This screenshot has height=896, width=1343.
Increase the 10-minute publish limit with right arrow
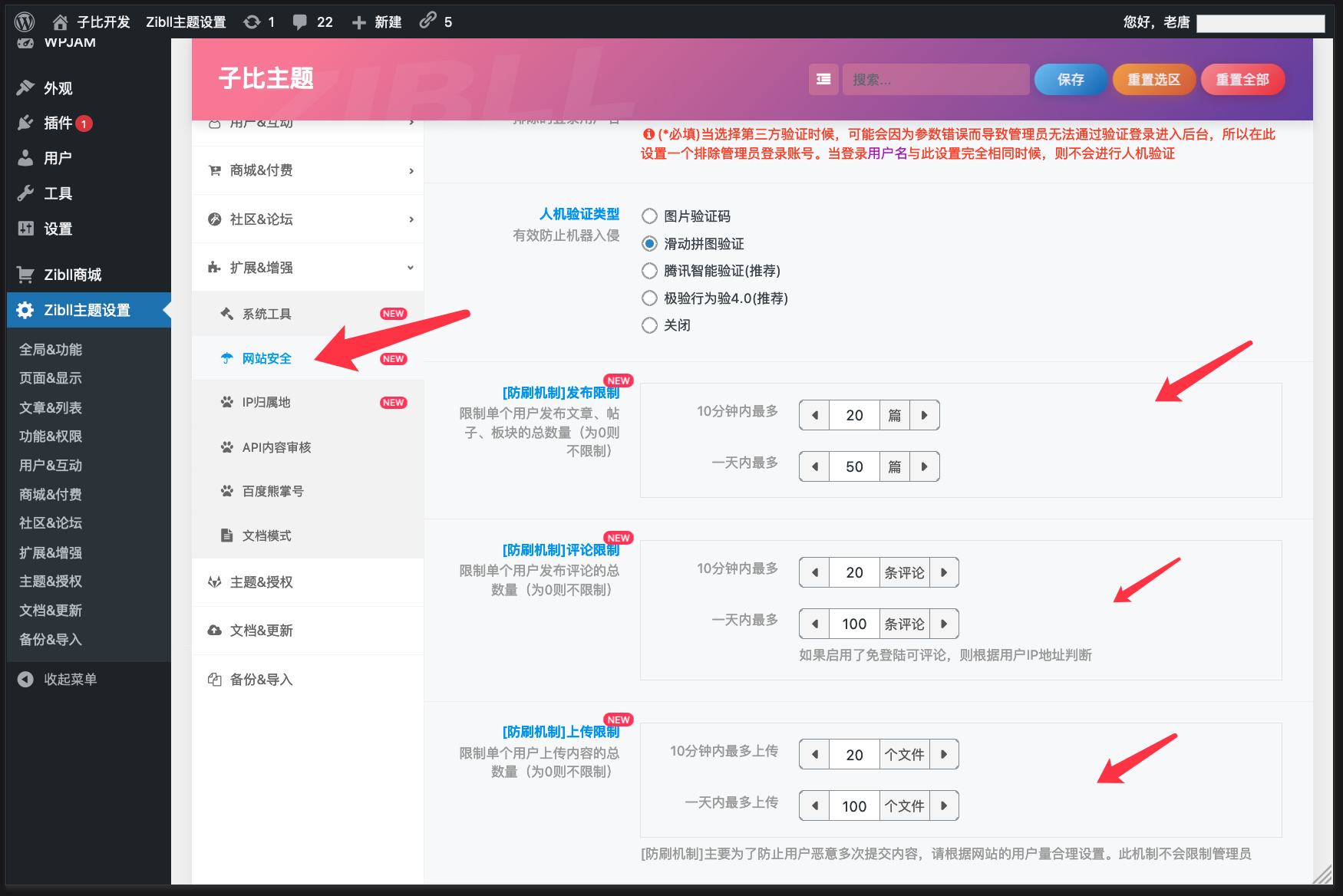pyautogui.click(x=924, y=414)
